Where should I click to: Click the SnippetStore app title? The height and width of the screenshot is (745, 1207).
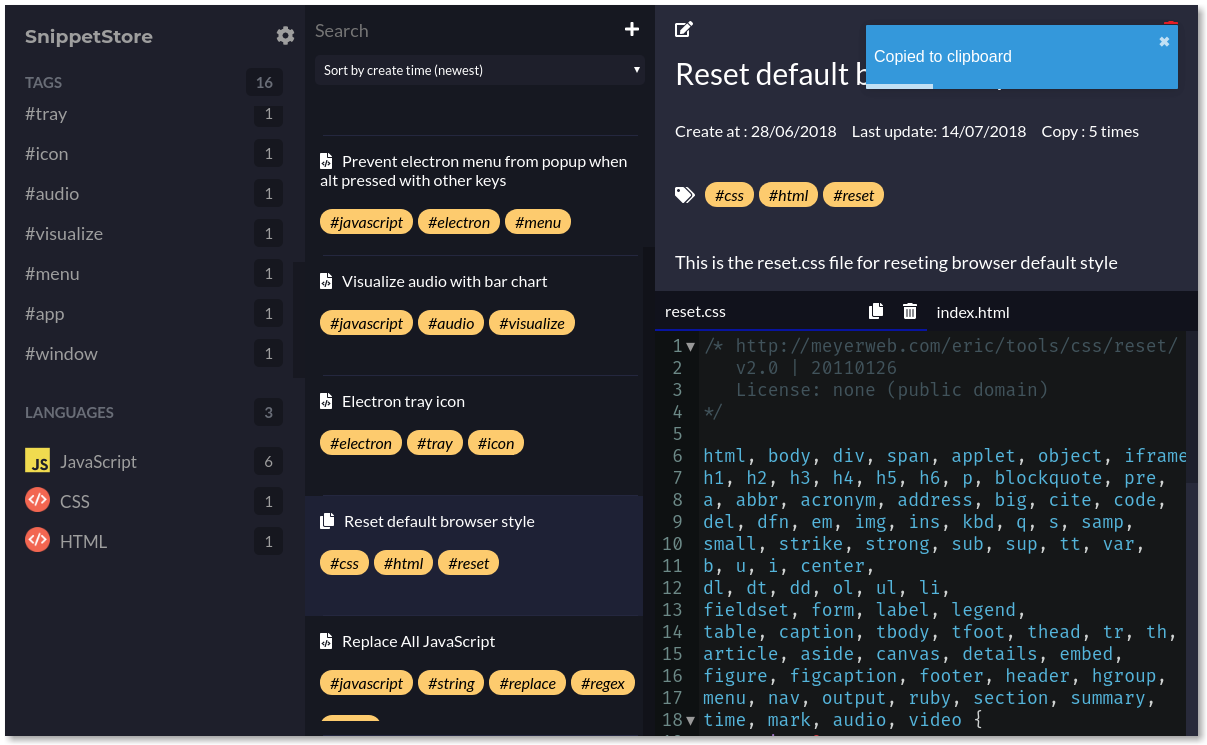(89, 37)
